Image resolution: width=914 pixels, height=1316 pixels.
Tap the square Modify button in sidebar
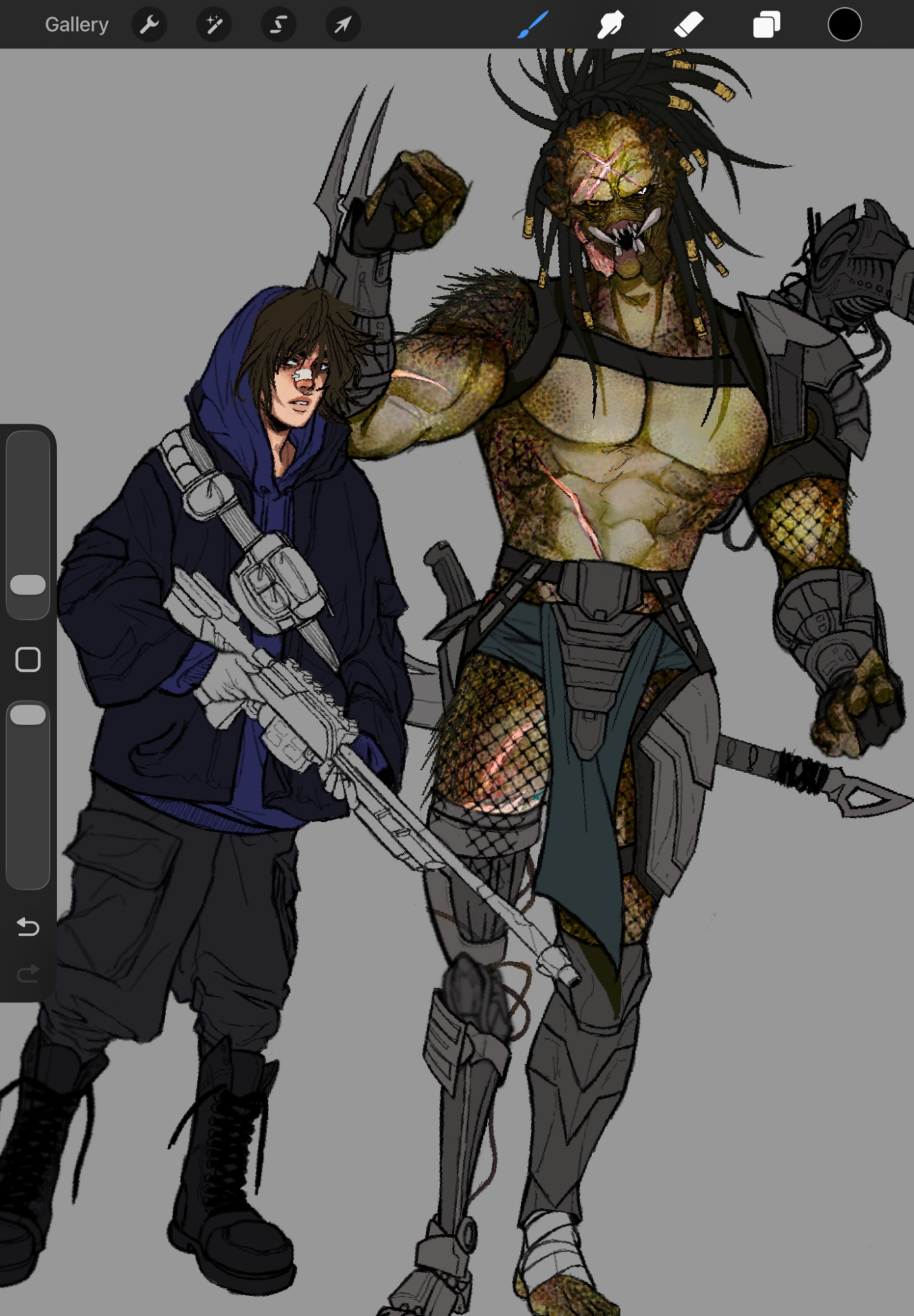coord(28,659)
